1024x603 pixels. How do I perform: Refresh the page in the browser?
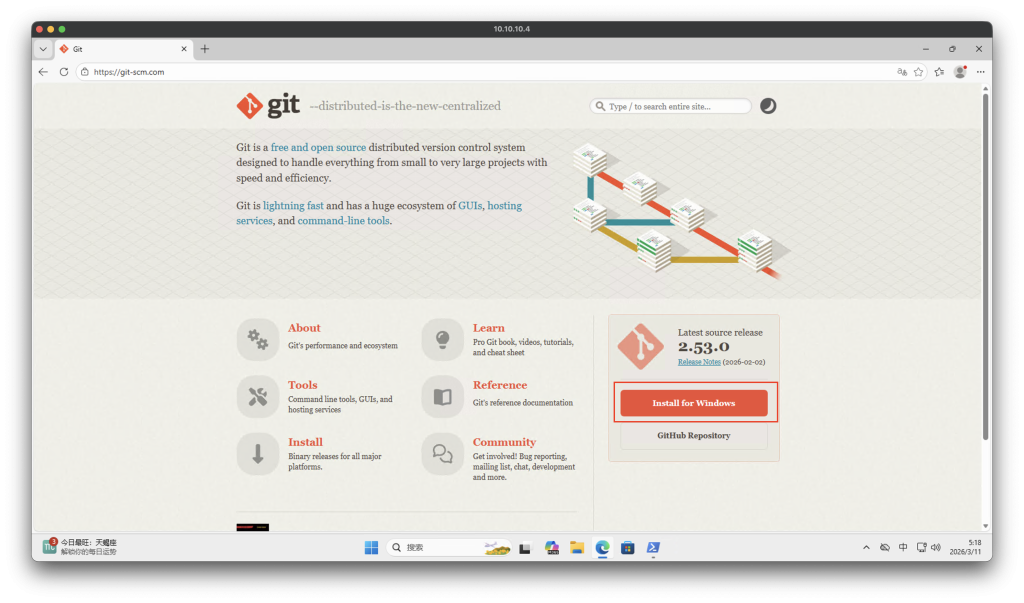tap(64, 72)
